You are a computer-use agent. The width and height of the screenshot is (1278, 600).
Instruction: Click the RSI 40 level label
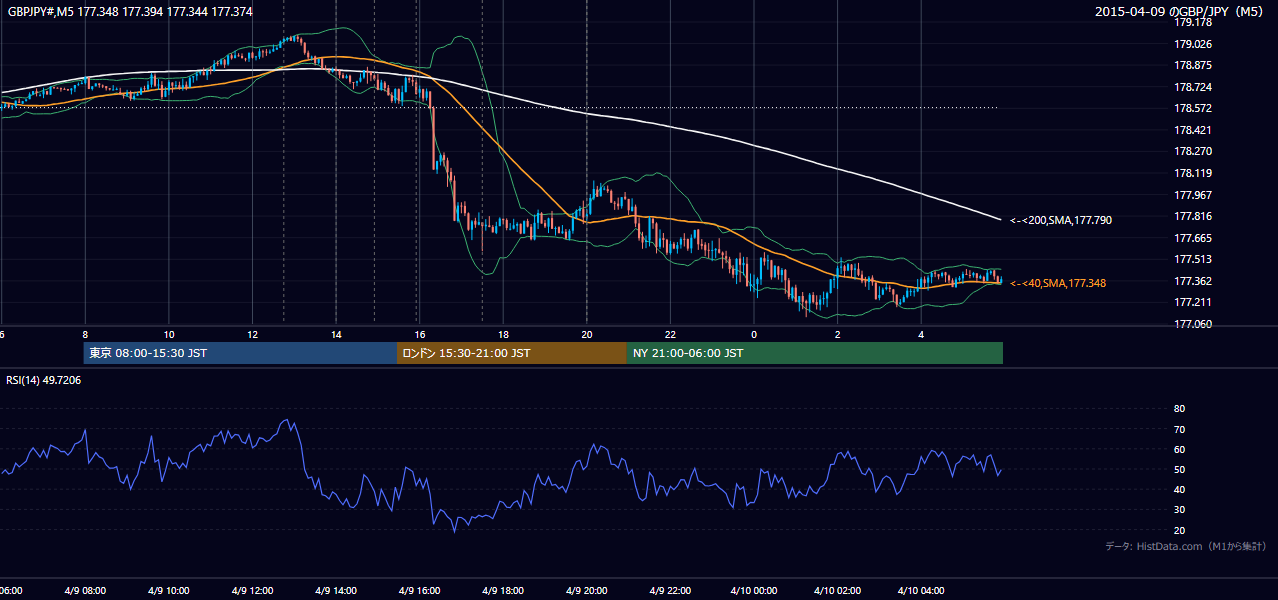click(1179, 489)
